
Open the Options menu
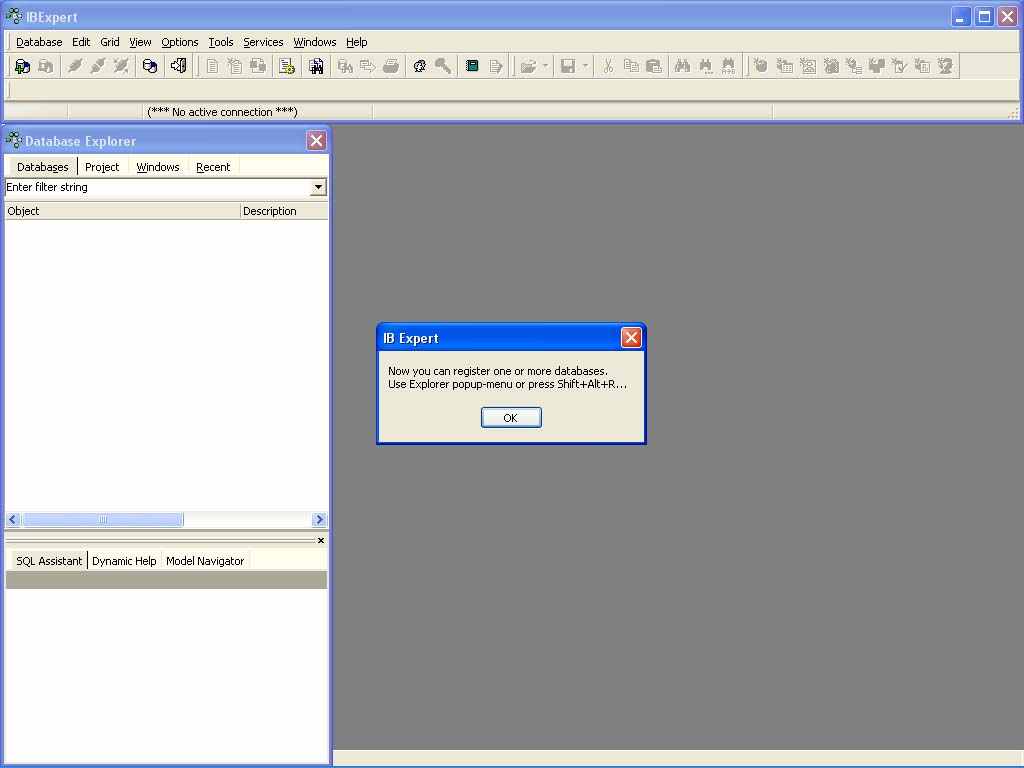pyautogui.click(x=180, y=42)
